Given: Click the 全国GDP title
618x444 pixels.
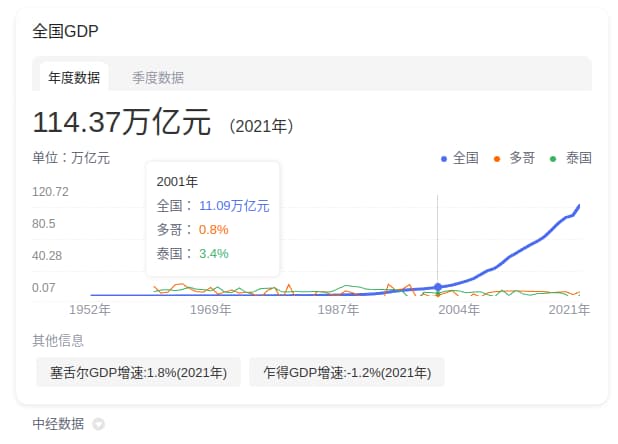Looking at the screenshot, I should pyautogui.click(x=65, y=31).
